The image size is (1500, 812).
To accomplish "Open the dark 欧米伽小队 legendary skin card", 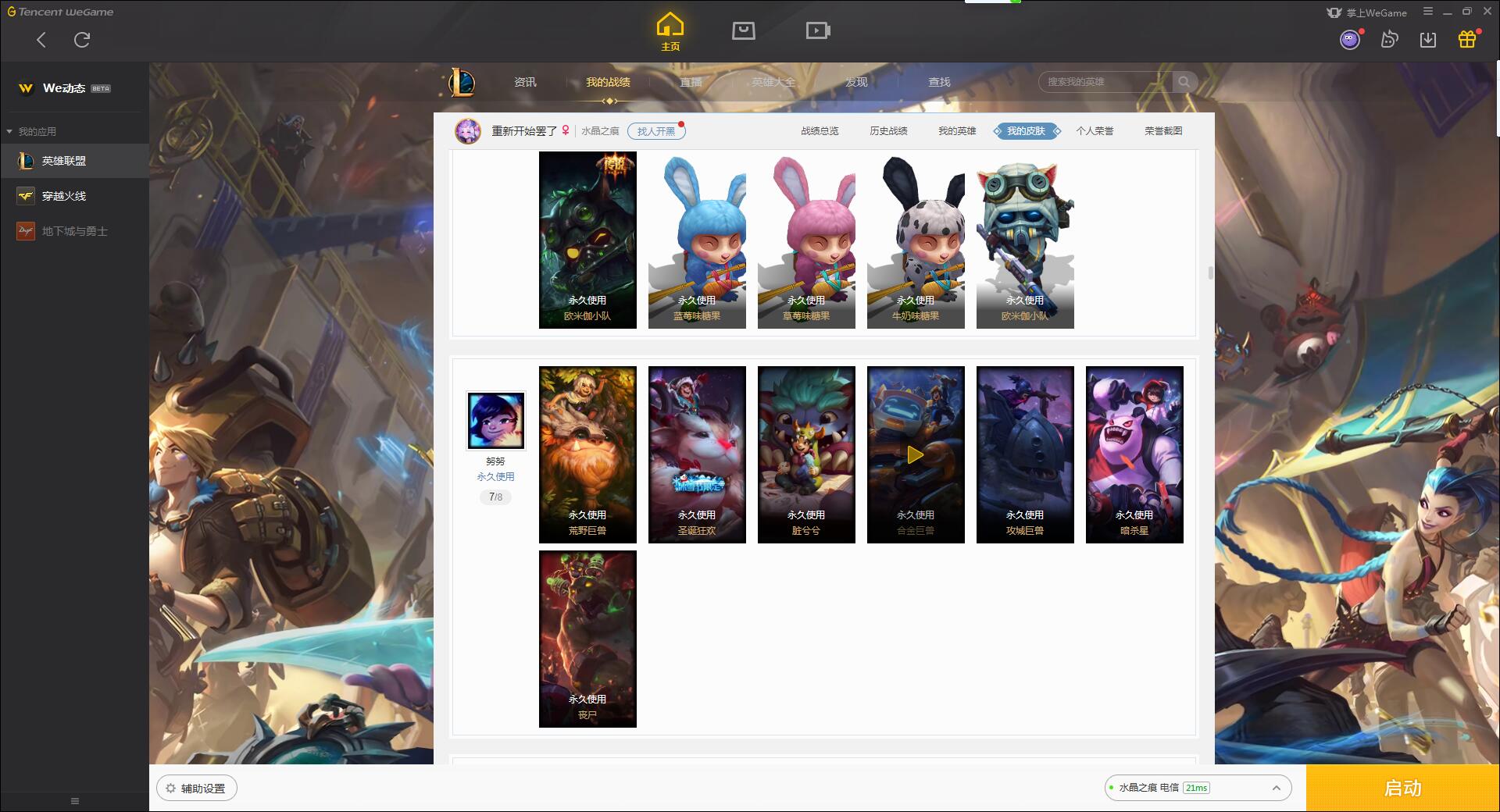I will (x=587, y=240).
